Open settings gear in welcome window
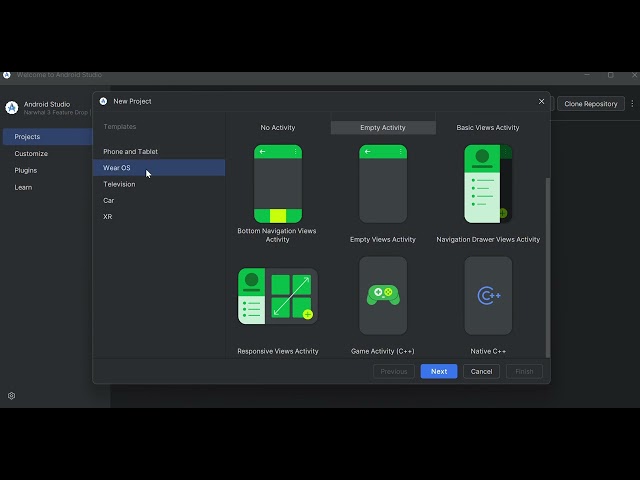640x480 pixels. 11,396
